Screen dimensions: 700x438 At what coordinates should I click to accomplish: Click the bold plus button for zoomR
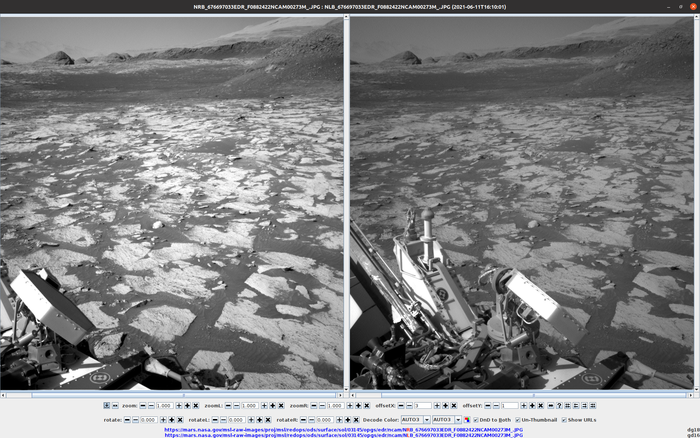358,405
